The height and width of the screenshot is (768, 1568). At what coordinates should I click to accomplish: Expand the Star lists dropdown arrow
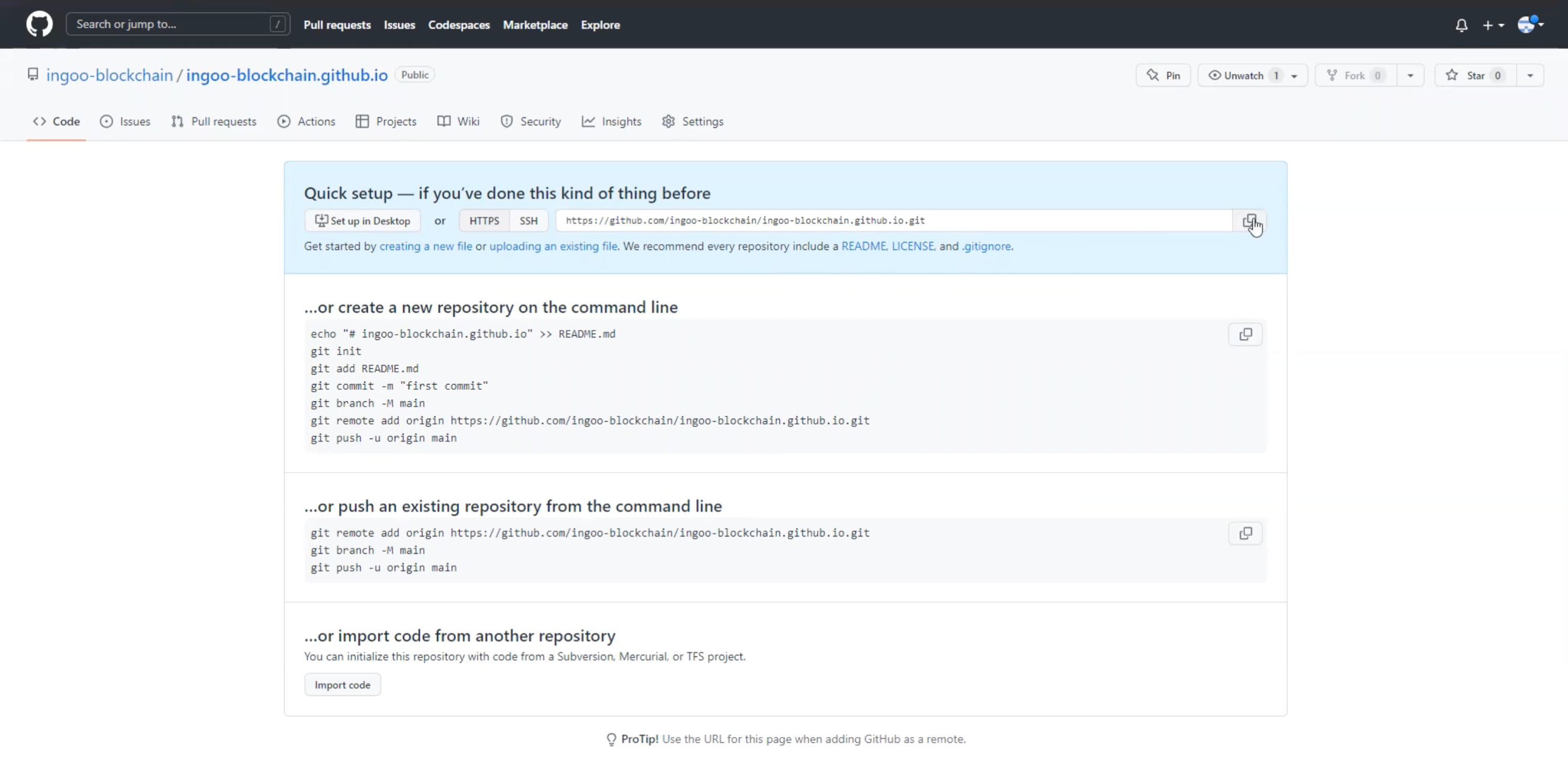pos(1530,76)
